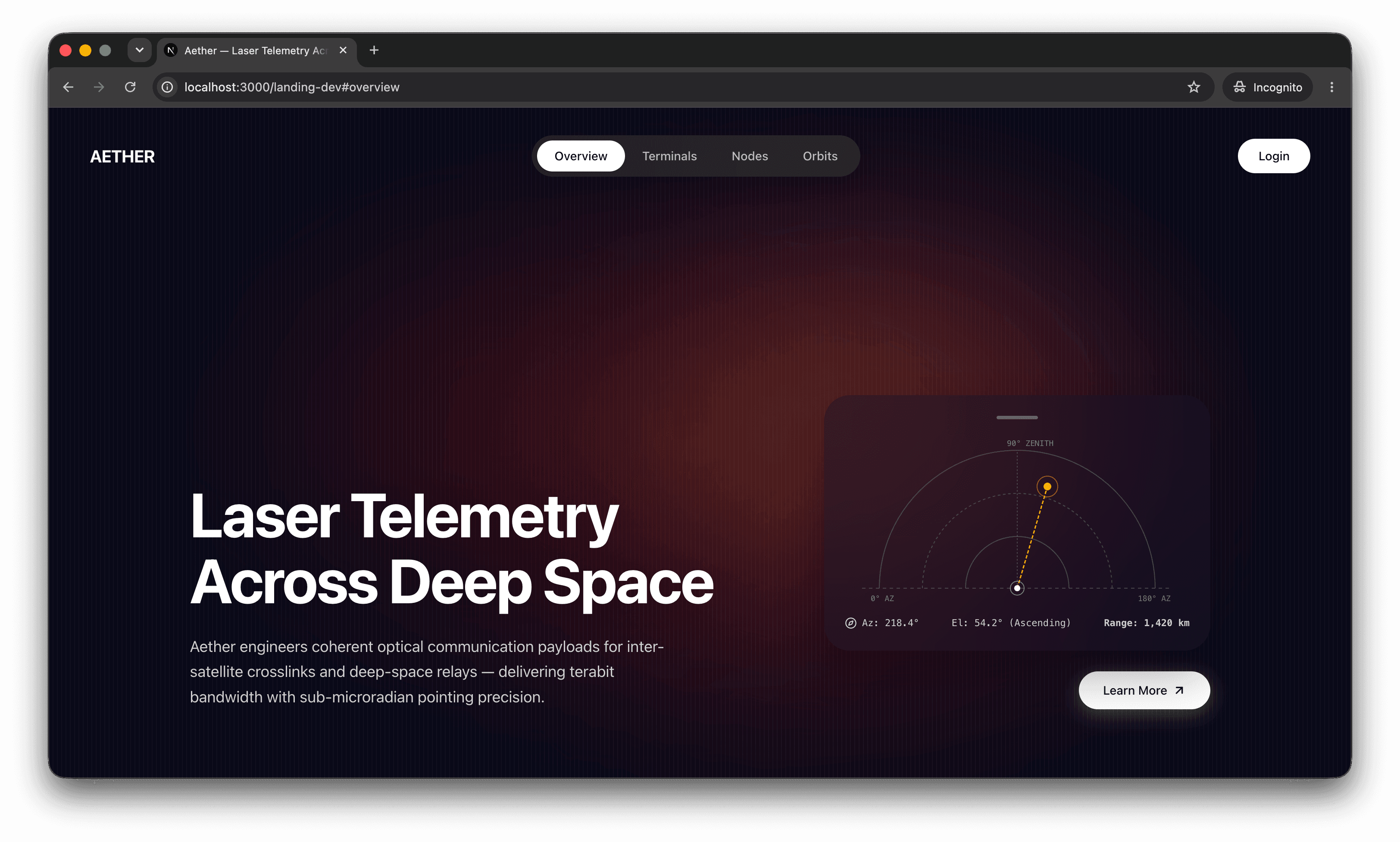Click the tab favicon for Aether
This screenshot has height=842, width=1400.
(x=171, y=50)
